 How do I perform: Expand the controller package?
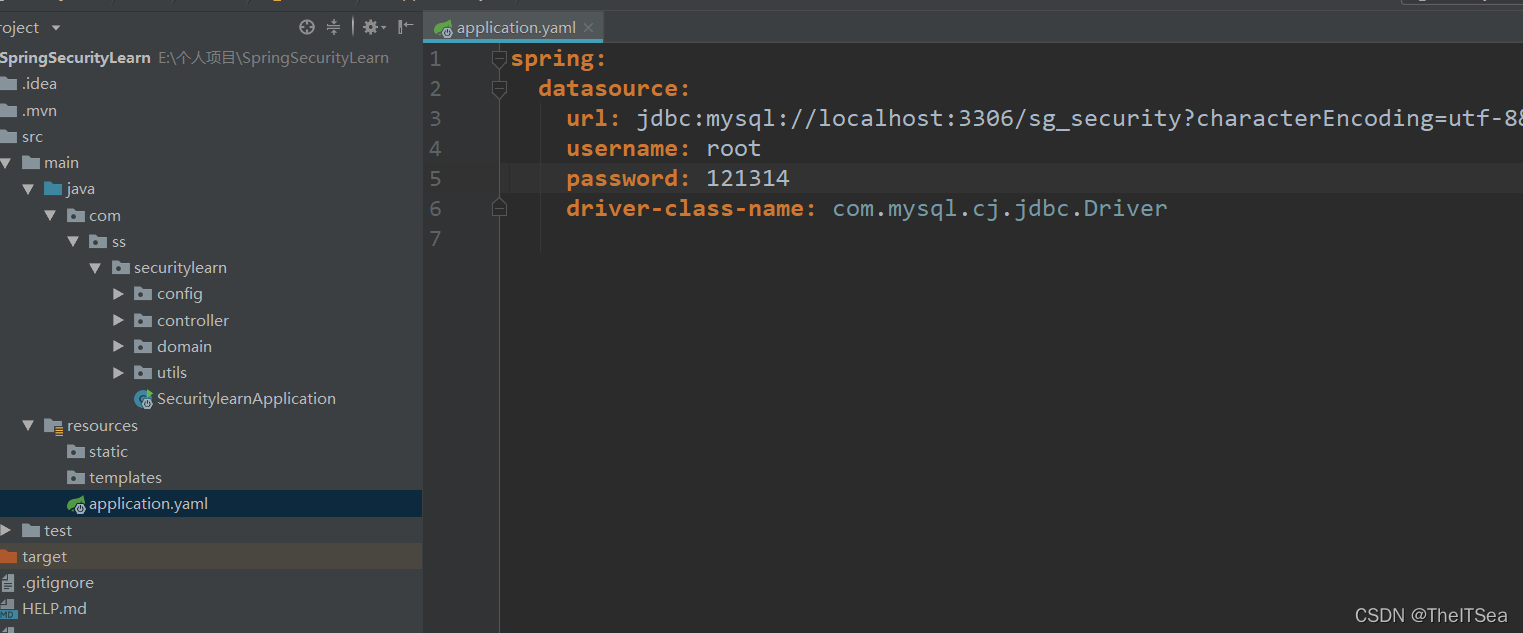point(118,320)
